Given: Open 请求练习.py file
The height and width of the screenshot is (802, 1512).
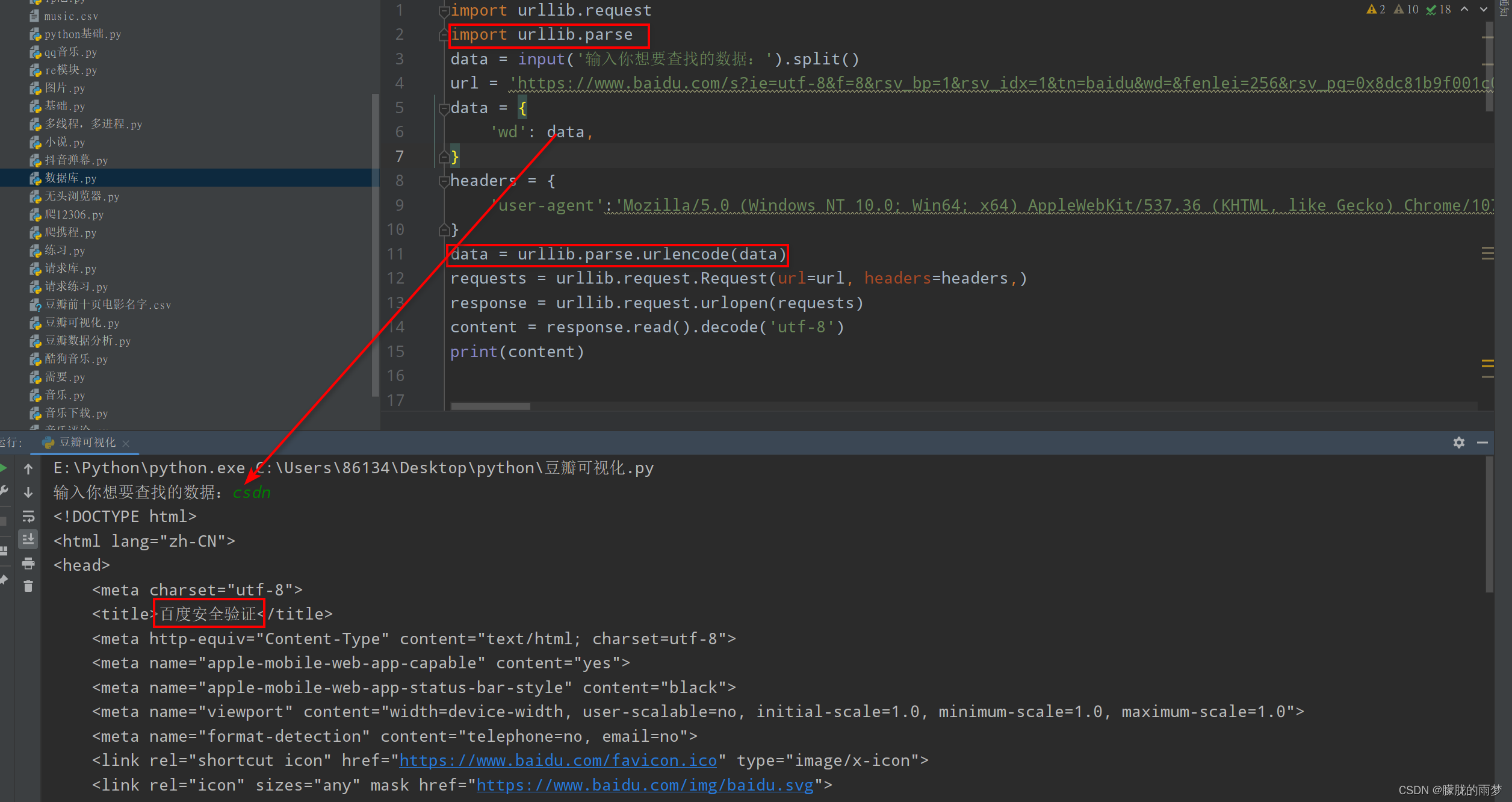Looking at the screenshot, I should [76, 287].
